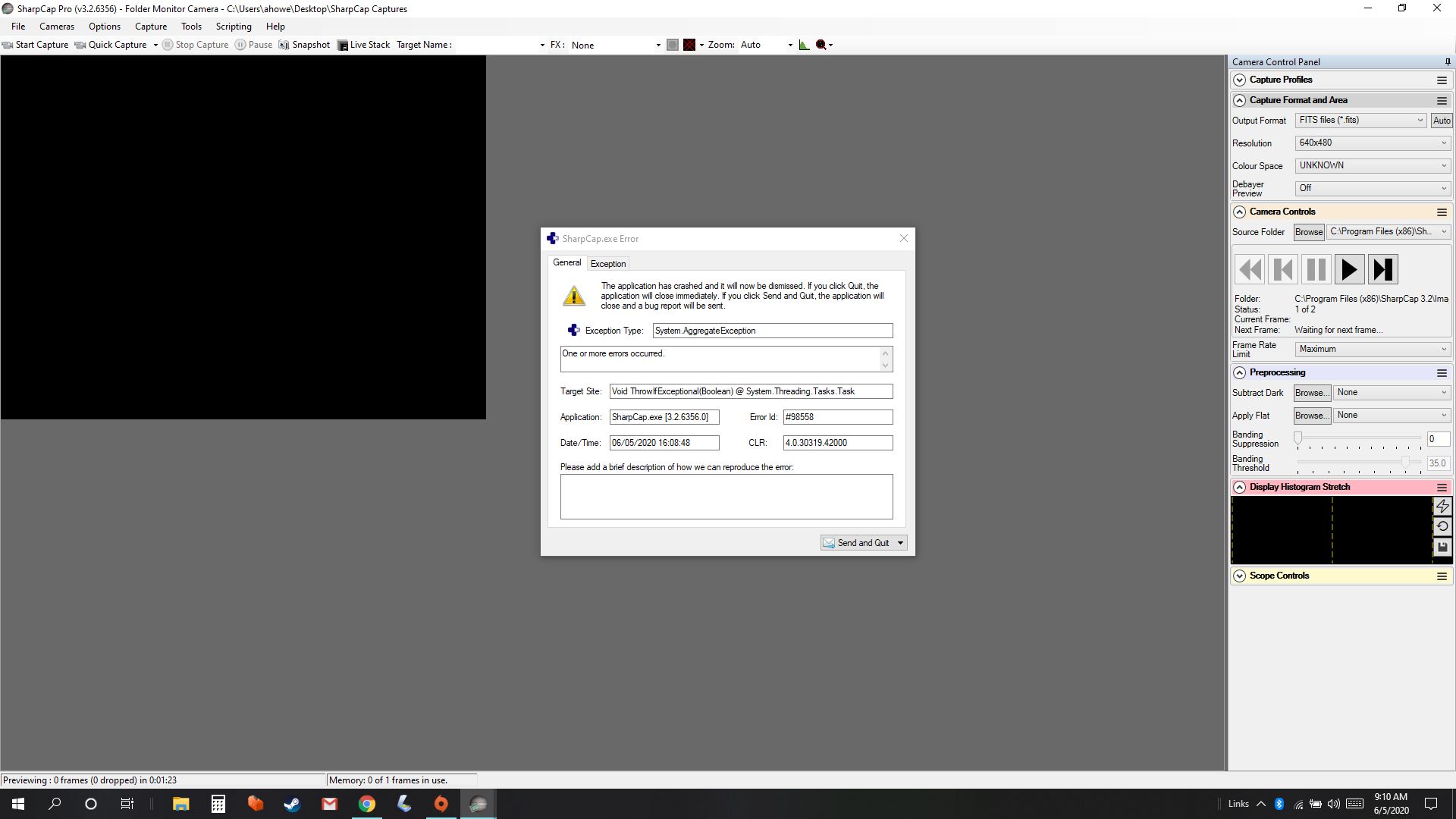This screenshot has width=1456, height=819.
Task: Collapse the Display Histogram Stretch section
Action: tap(1239, 487)
